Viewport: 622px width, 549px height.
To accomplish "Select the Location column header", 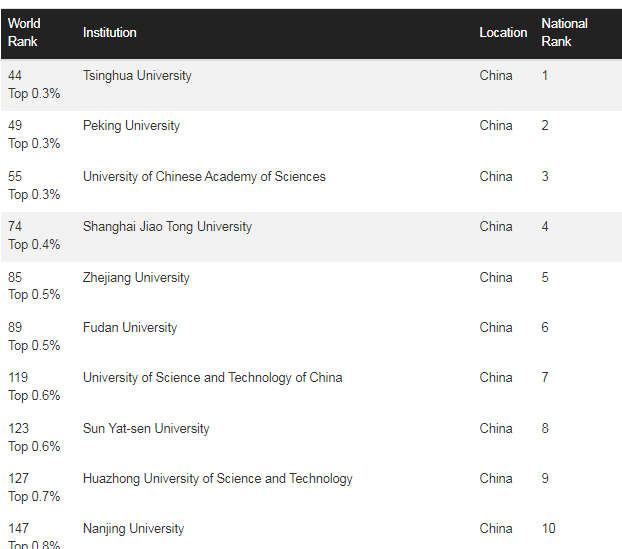I will pos(503,32).
